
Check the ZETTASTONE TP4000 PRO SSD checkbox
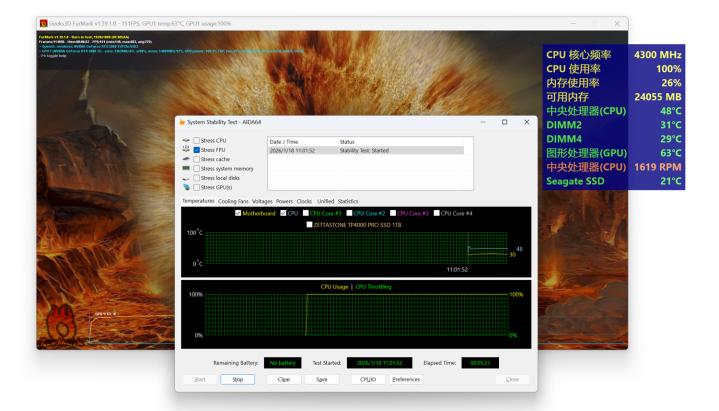(x=310, y=224)
